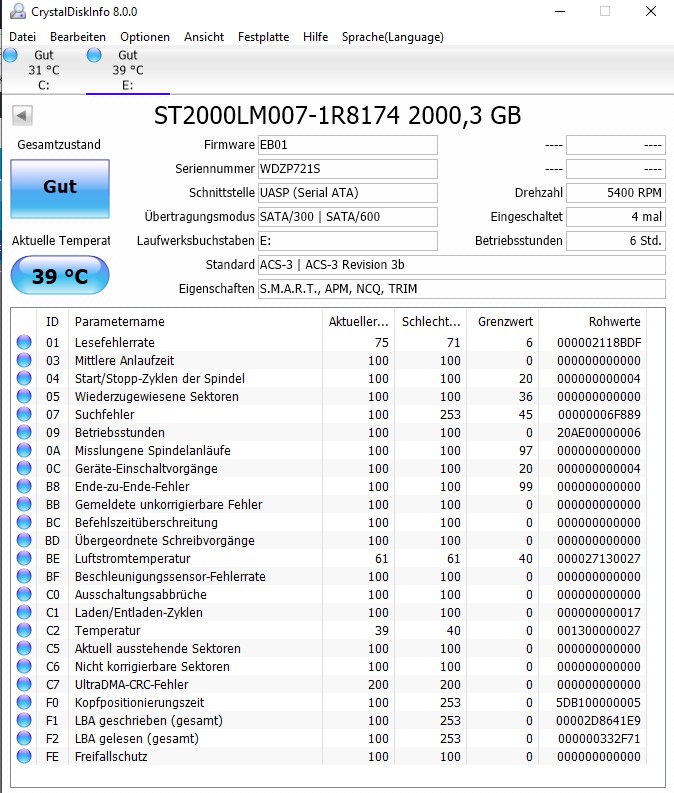Click status orb for Aktuell ausstehende Sektoren

(x=24, y=648)
